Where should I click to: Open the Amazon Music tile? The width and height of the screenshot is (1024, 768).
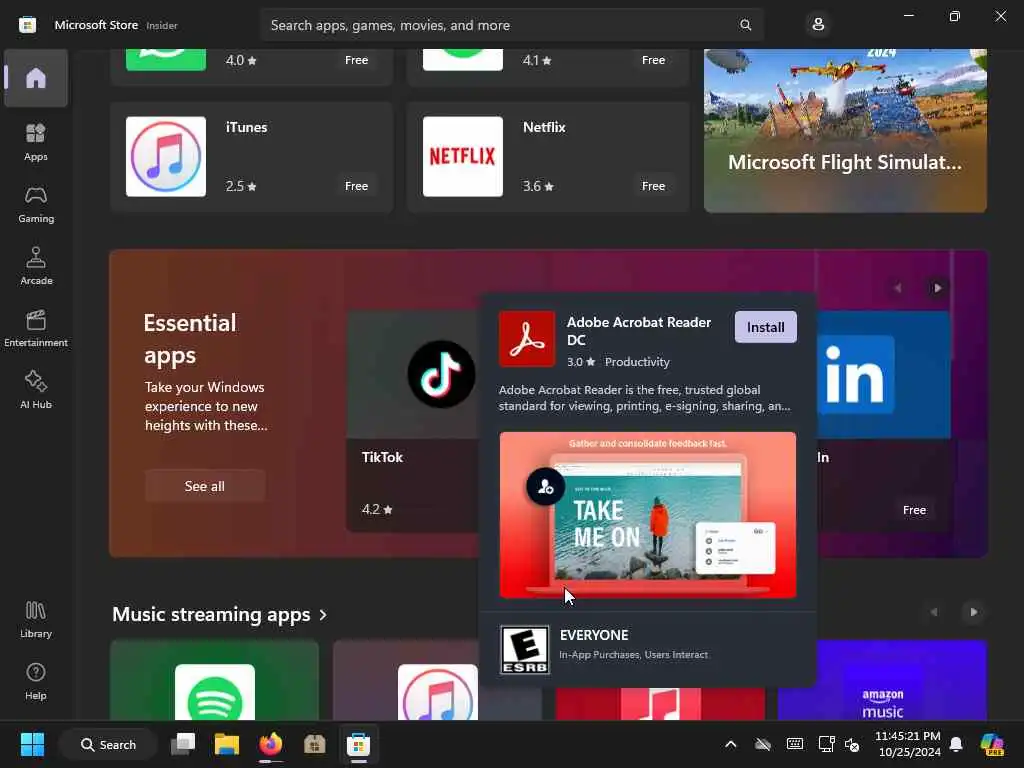coord(882,680)
